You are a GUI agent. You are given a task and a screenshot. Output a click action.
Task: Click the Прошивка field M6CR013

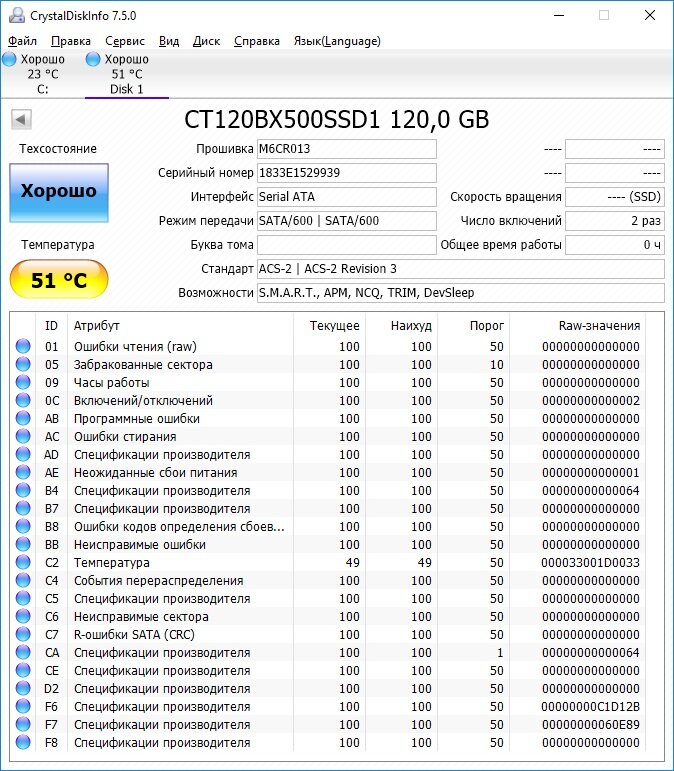[x=347, y=149]
